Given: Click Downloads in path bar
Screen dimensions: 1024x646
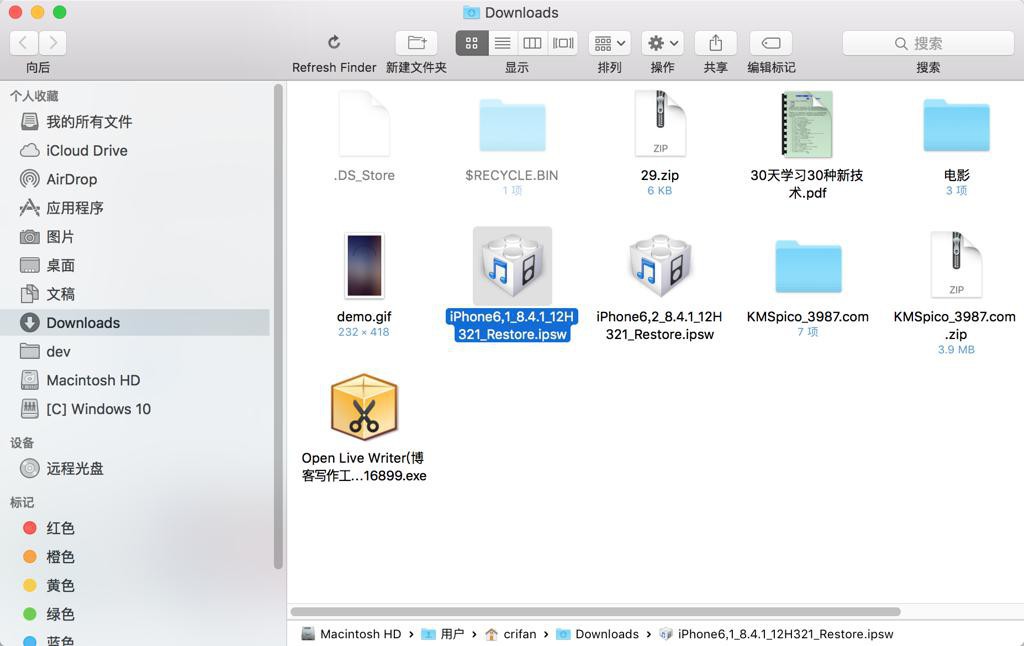Looking at the screenshot, I should [x=598, y=634].
